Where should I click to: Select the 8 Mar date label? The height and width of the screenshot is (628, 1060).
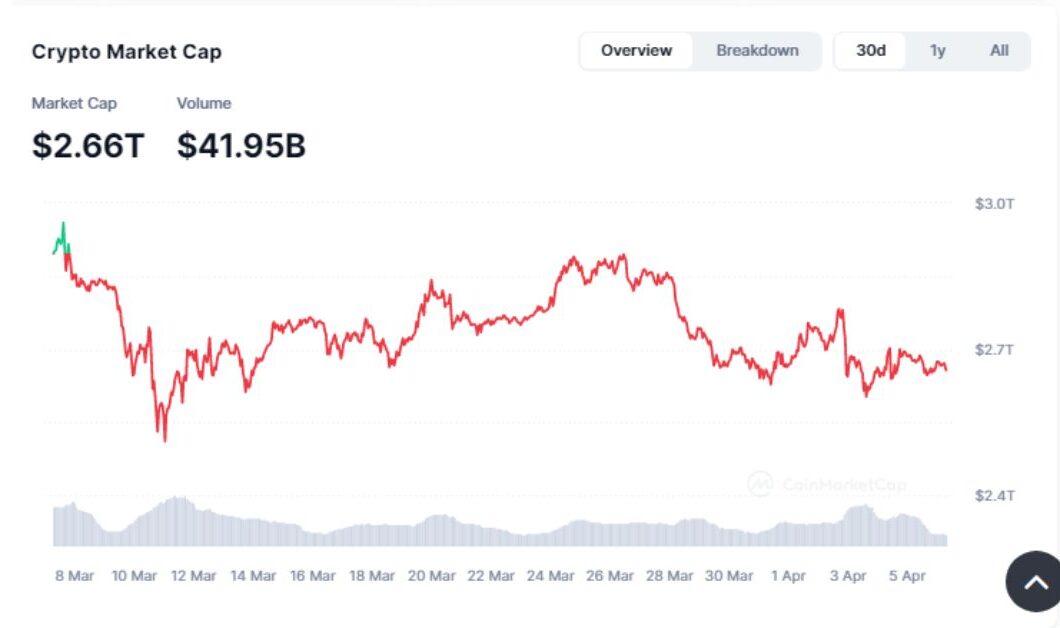pos(74,576)
